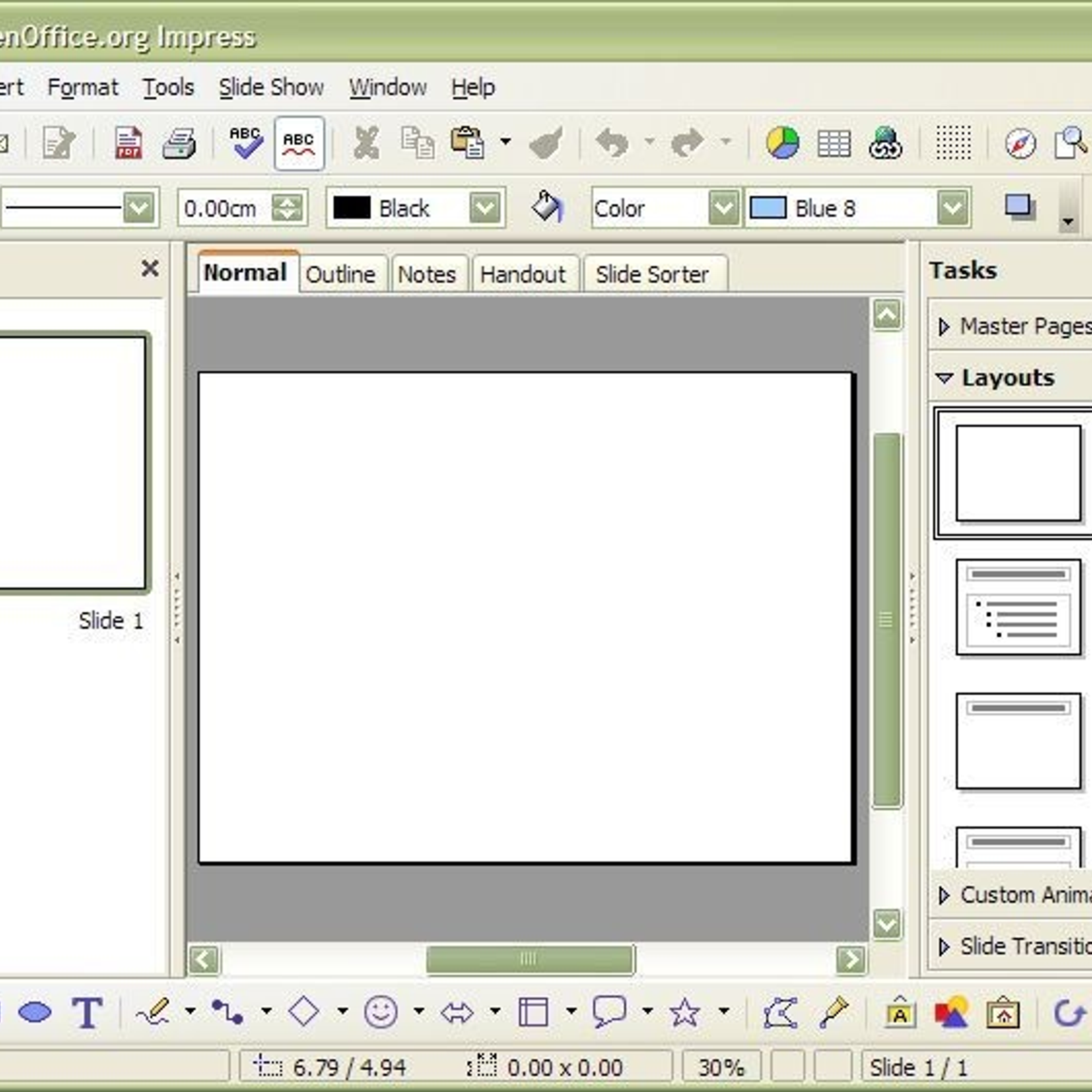This screenshot has width=1092, height=1092.
Task: Open the Blue 8 fill color dropdown
Action: (x=953, y=207)
